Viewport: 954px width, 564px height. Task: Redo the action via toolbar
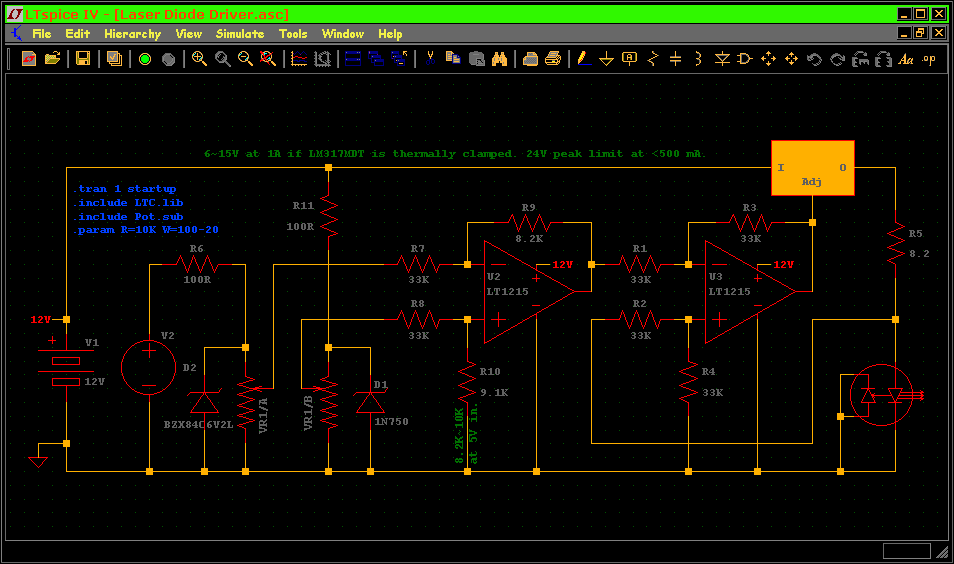[838, 59]
